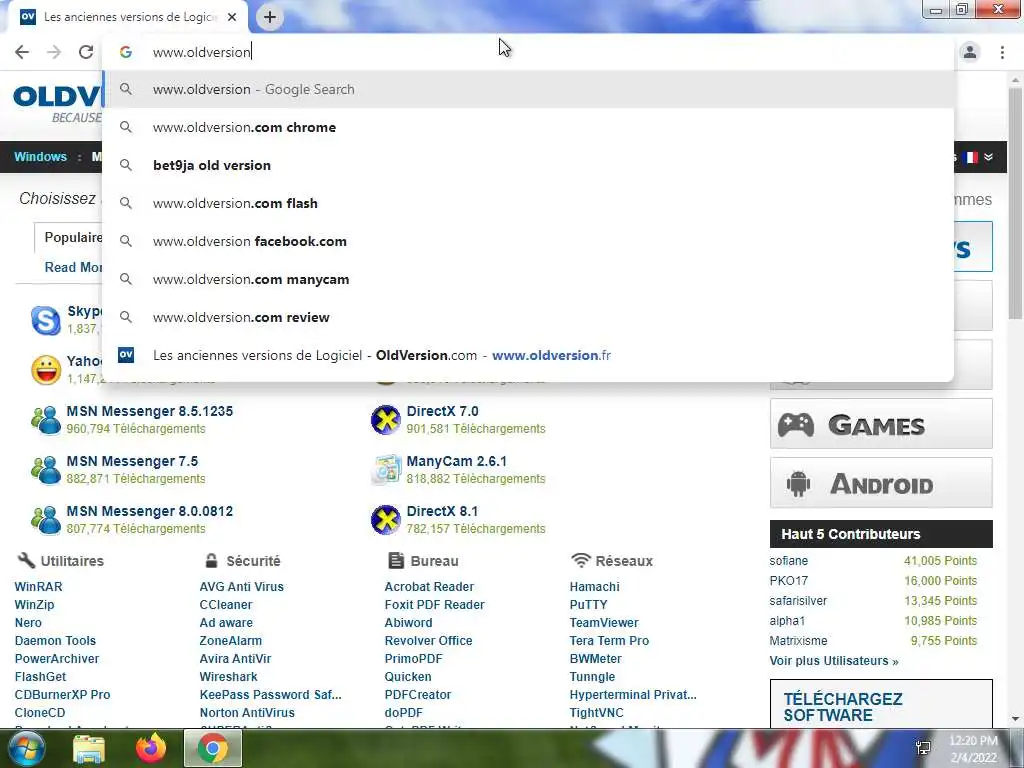
Task: Click the Sécurité padlock icon
Action: (x=211, y=560)
